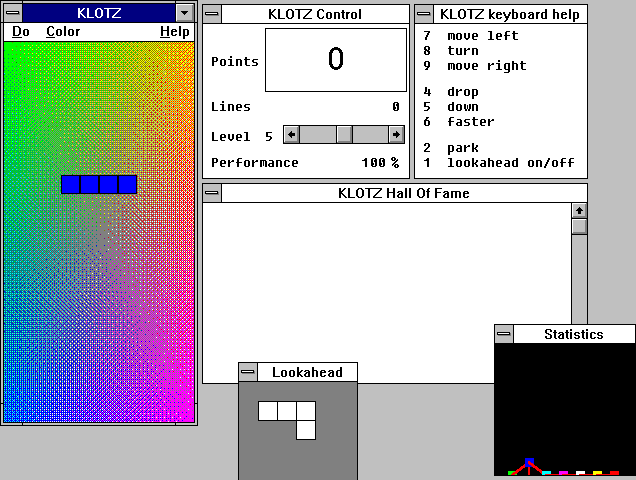Click the Lookahead title bar
The width and height of the screenshot is (636, 480).
coord(307,372)
